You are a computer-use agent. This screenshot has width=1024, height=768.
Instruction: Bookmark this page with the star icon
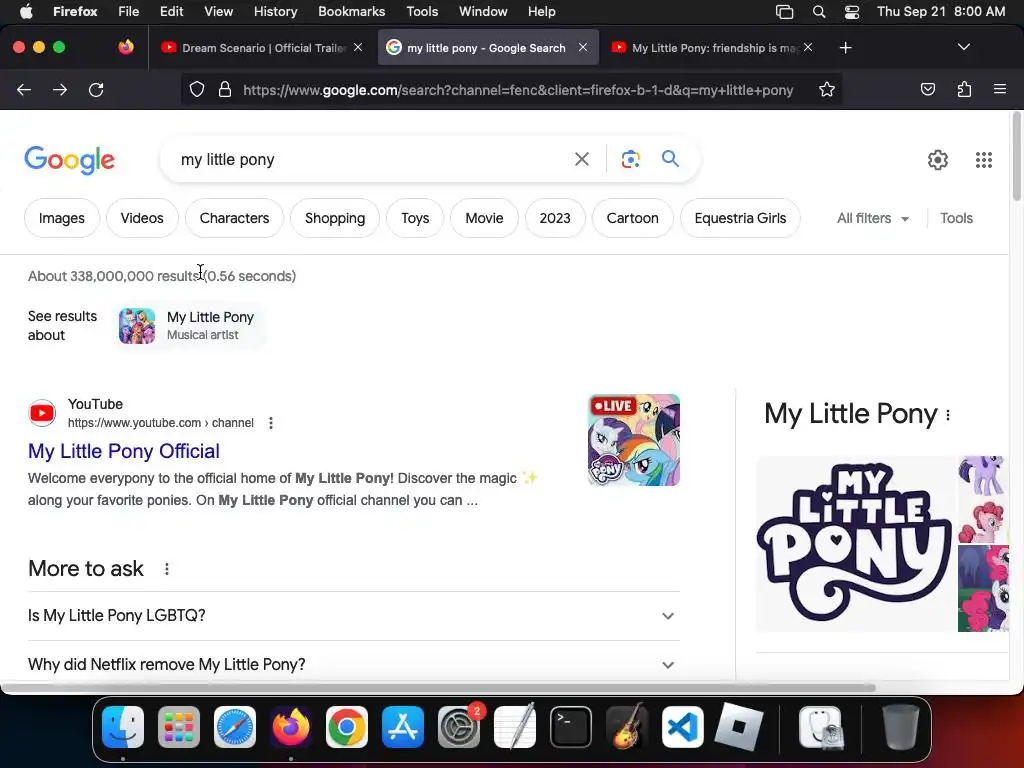pyautogui.click(x=827, y=90)
